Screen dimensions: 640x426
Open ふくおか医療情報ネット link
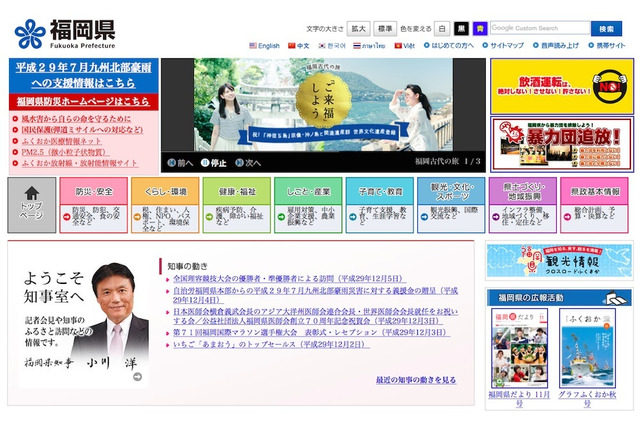point(61,141)
